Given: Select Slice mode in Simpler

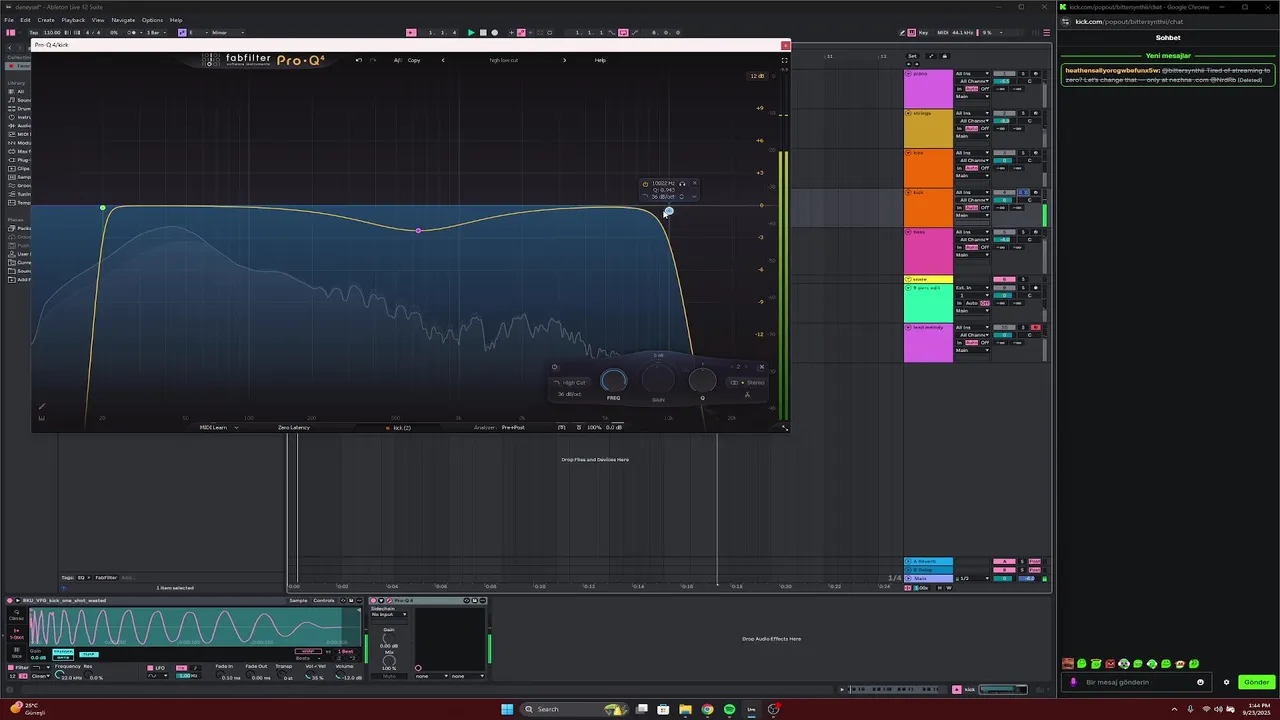Looking at the screenshot, I should click(16, 653).
